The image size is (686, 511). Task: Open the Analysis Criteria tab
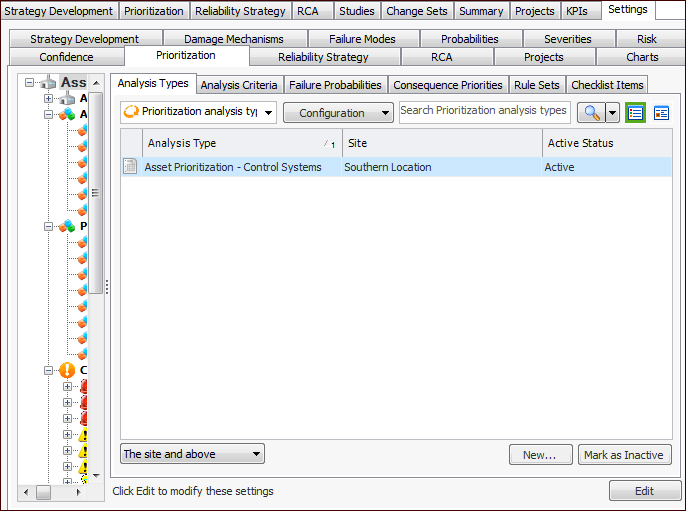[239, 85]
